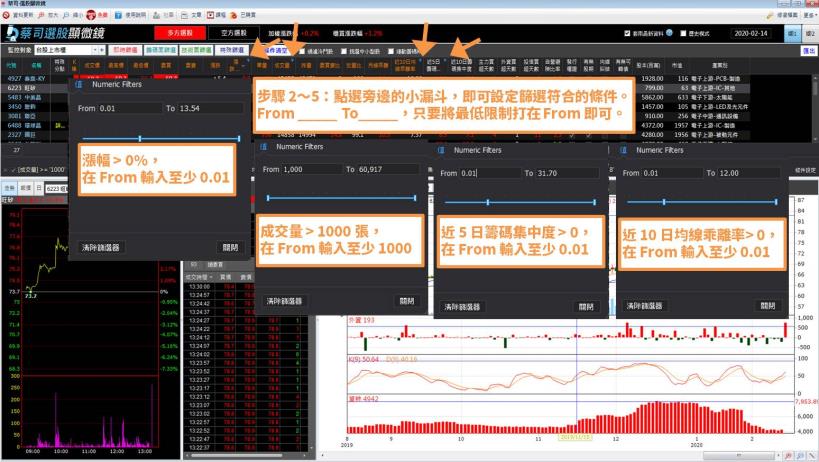Click the repair file wrench icon

click(769, 15)
